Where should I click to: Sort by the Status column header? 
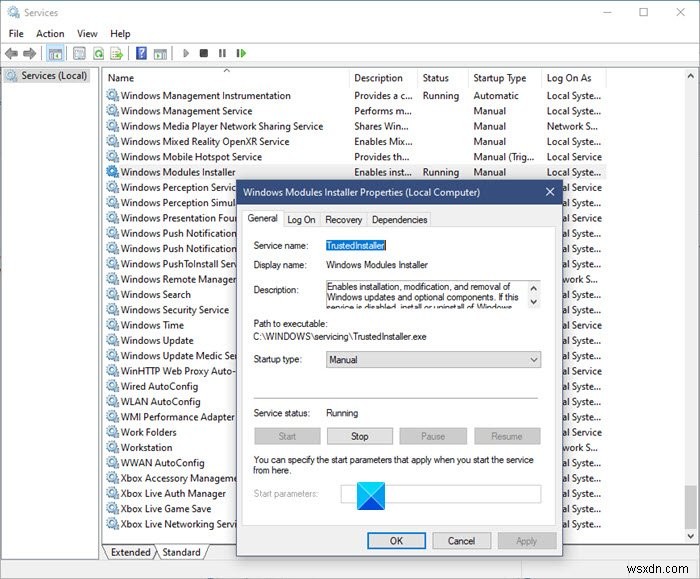tap(443, 78)
